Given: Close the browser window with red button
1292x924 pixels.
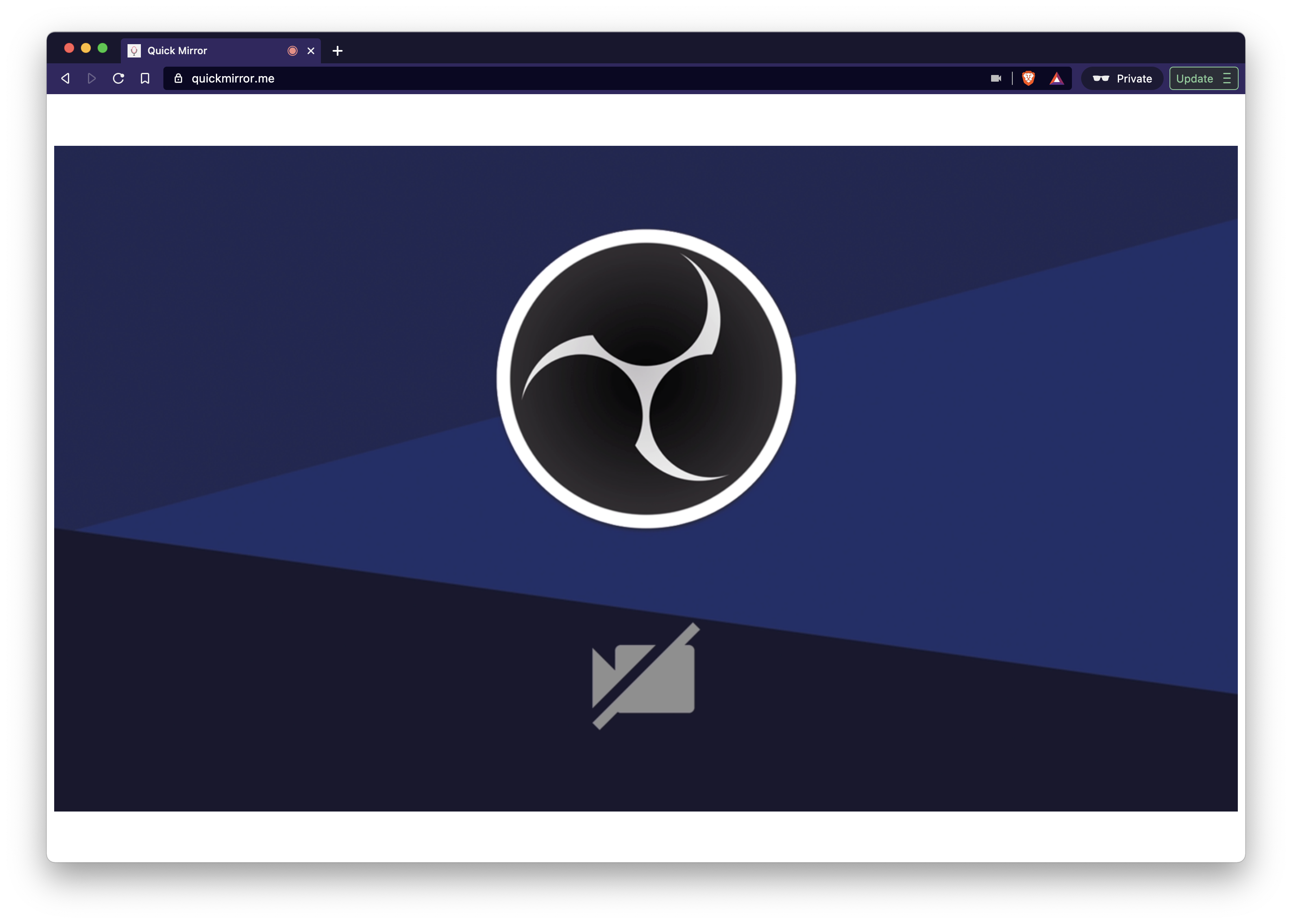Looking at the screenshot, I should [70, 48].
